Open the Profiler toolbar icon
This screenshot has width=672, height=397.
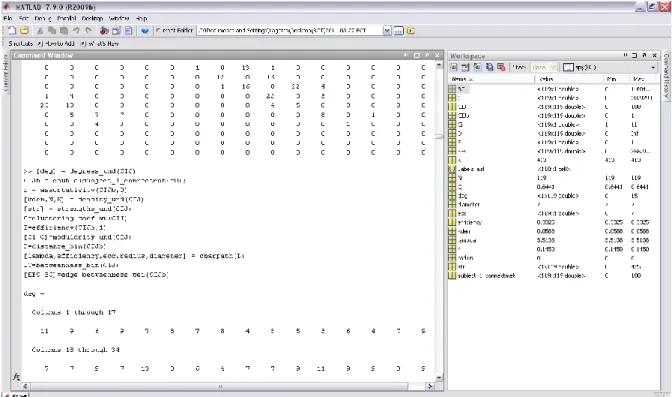128,30
